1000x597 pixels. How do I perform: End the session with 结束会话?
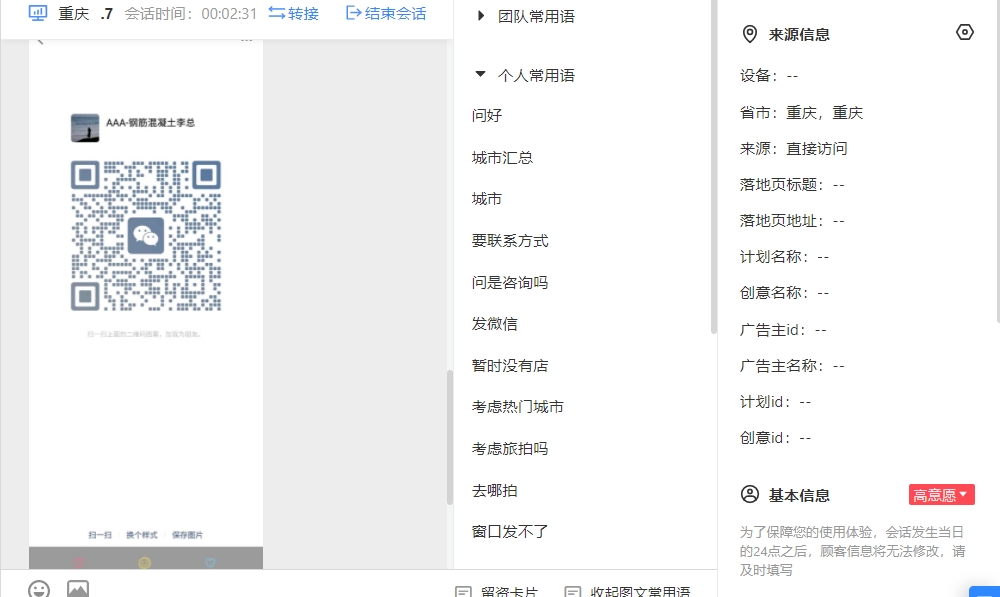pos(386,13)
